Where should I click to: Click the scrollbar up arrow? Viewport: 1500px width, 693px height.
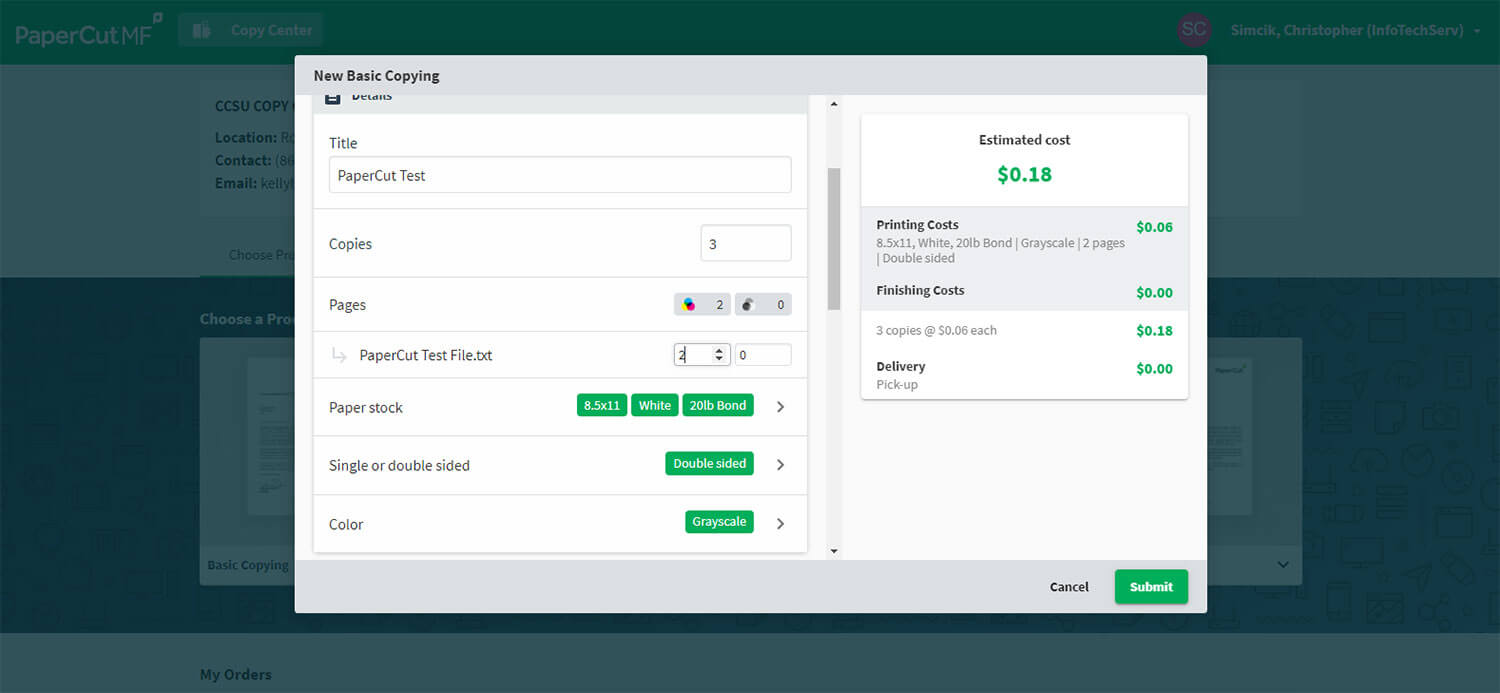834,103
